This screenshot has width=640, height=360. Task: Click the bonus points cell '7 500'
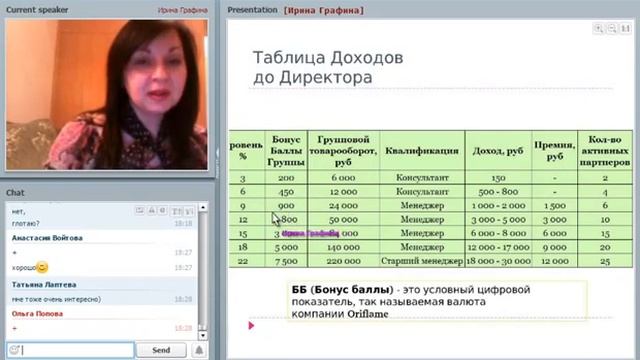tap(286, 261)
